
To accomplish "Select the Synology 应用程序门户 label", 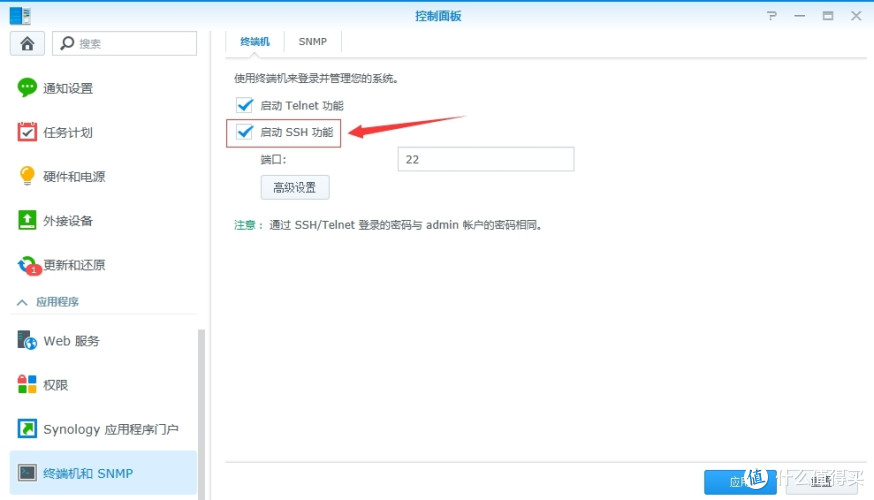I will pyautogui.click(x=111, y=429).
